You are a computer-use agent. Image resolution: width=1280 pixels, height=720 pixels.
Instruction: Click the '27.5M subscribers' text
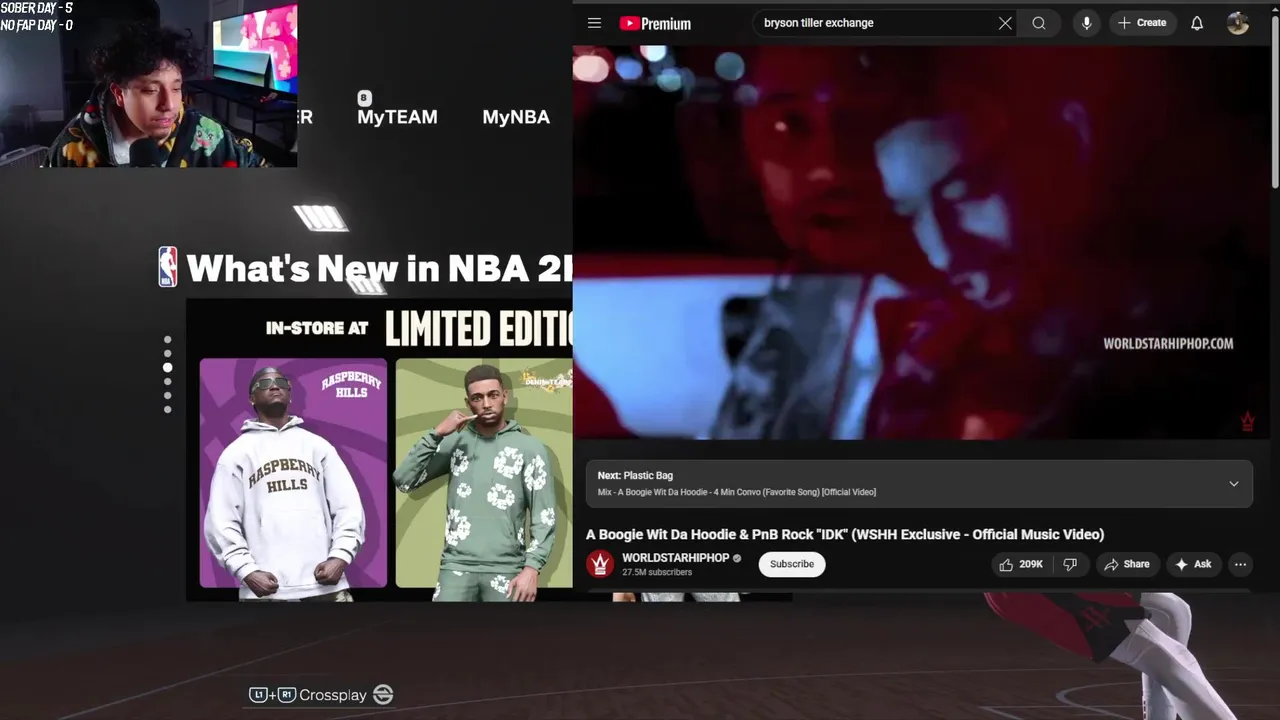(657, 573)
